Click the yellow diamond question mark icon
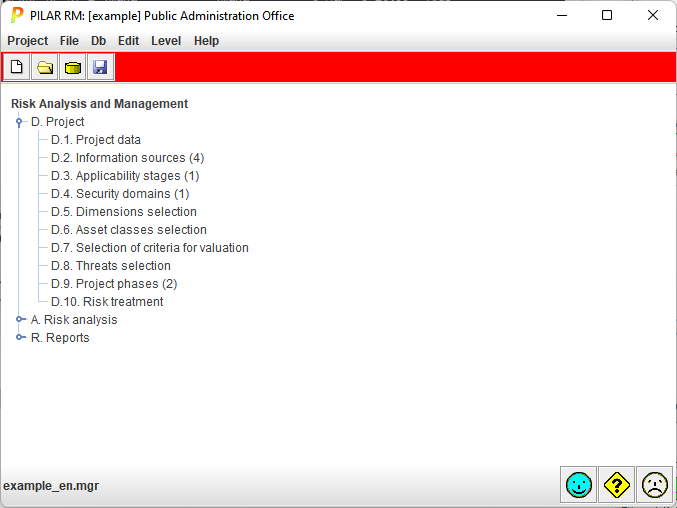 (617, 485)
